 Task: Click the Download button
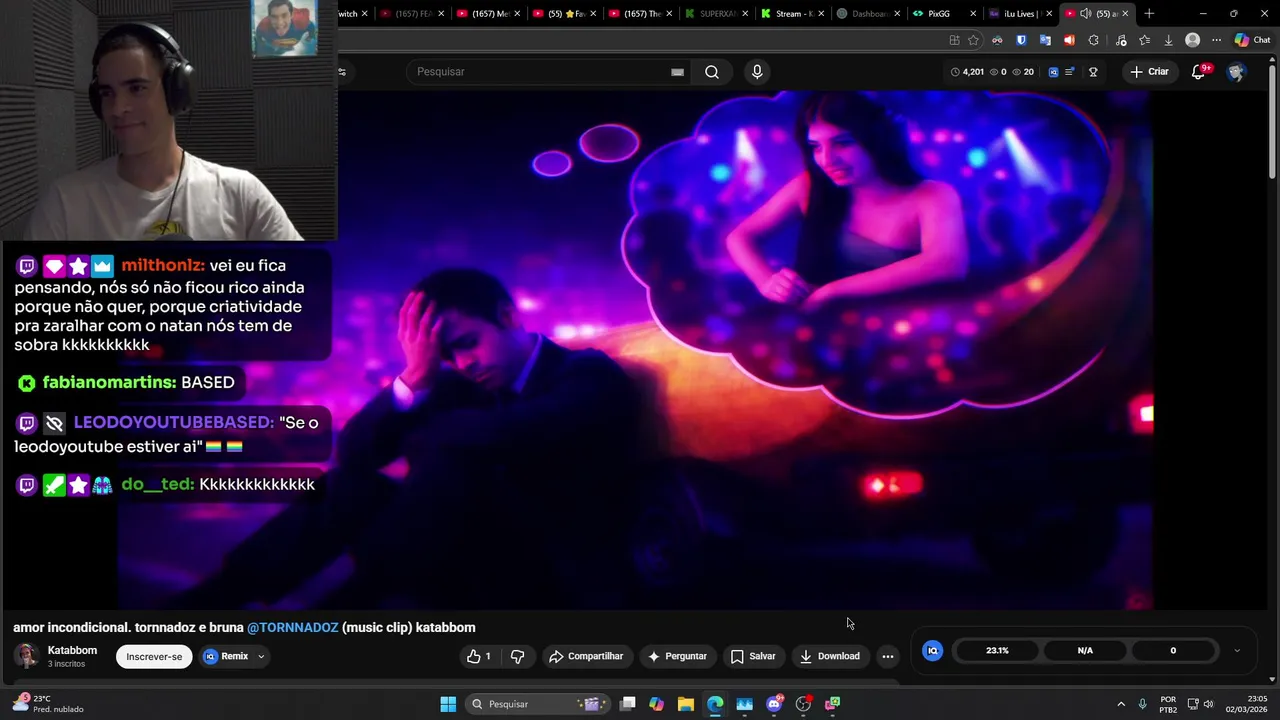tap(830, 656)
